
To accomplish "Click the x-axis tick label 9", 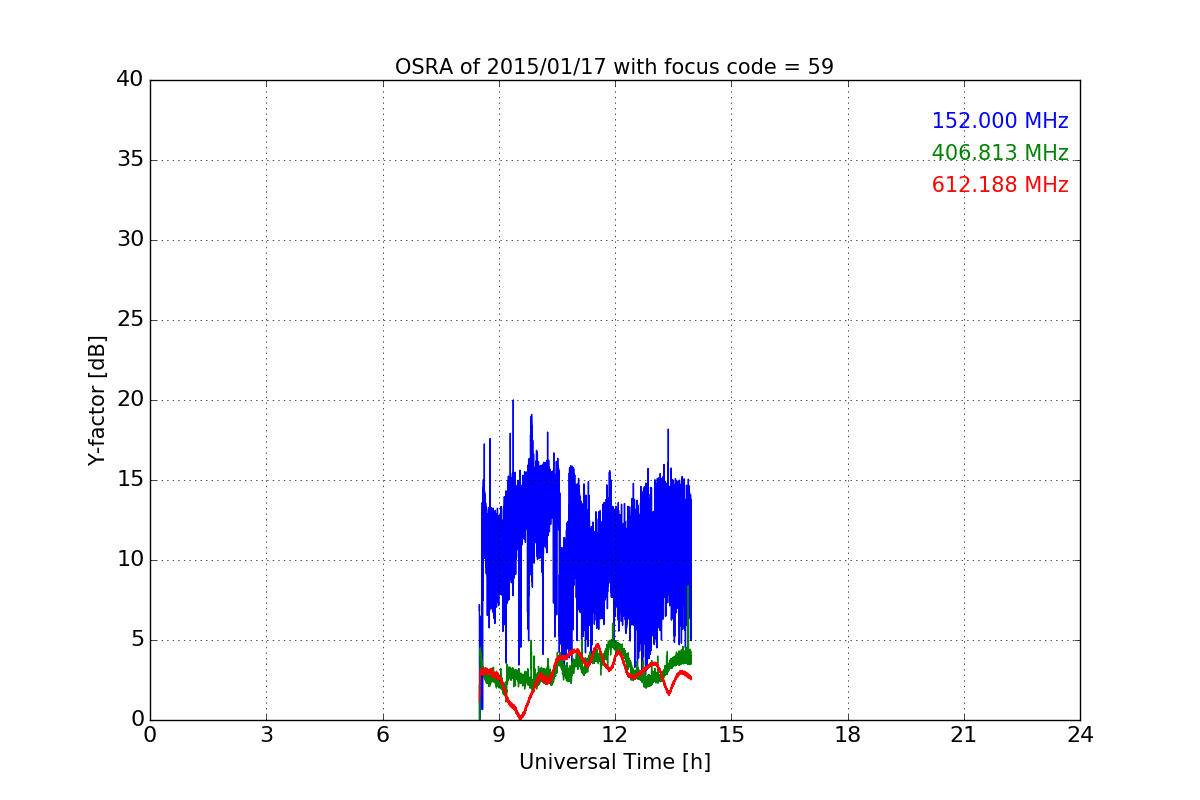I will click(x=498, y=735).
